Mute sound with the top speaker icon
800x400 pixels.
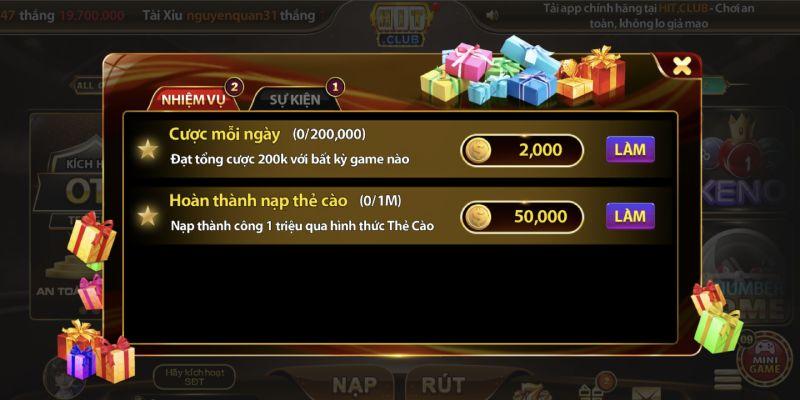492,15
